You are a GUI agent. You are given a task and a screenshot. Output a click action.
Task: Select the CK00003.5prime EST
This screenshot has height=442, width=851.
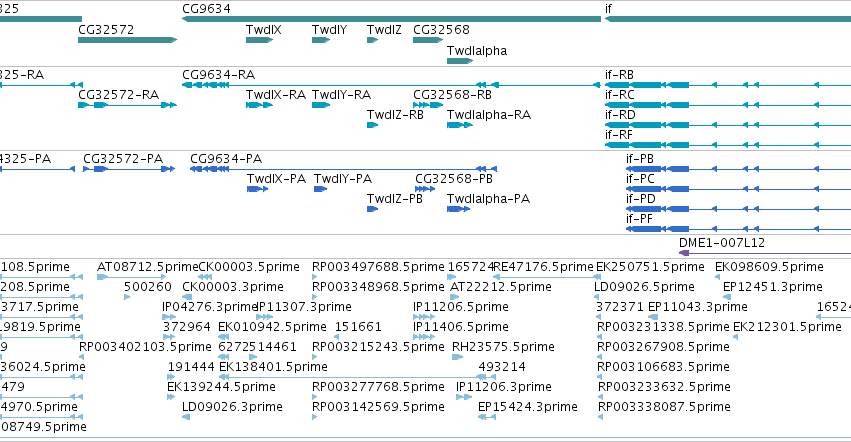point(205,277)
